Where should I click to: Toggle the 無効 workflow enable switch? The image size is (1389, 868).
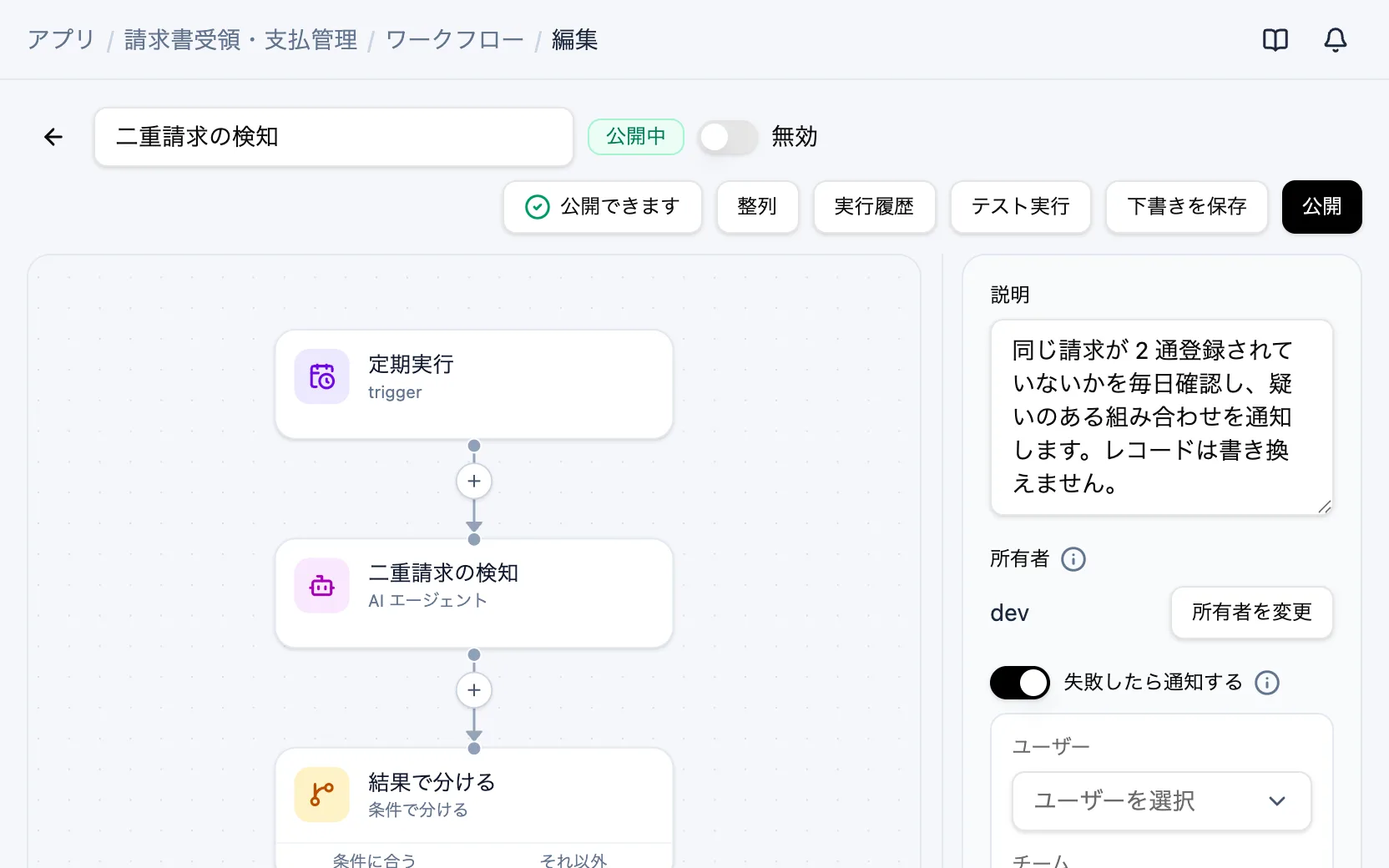coord(728,137)
